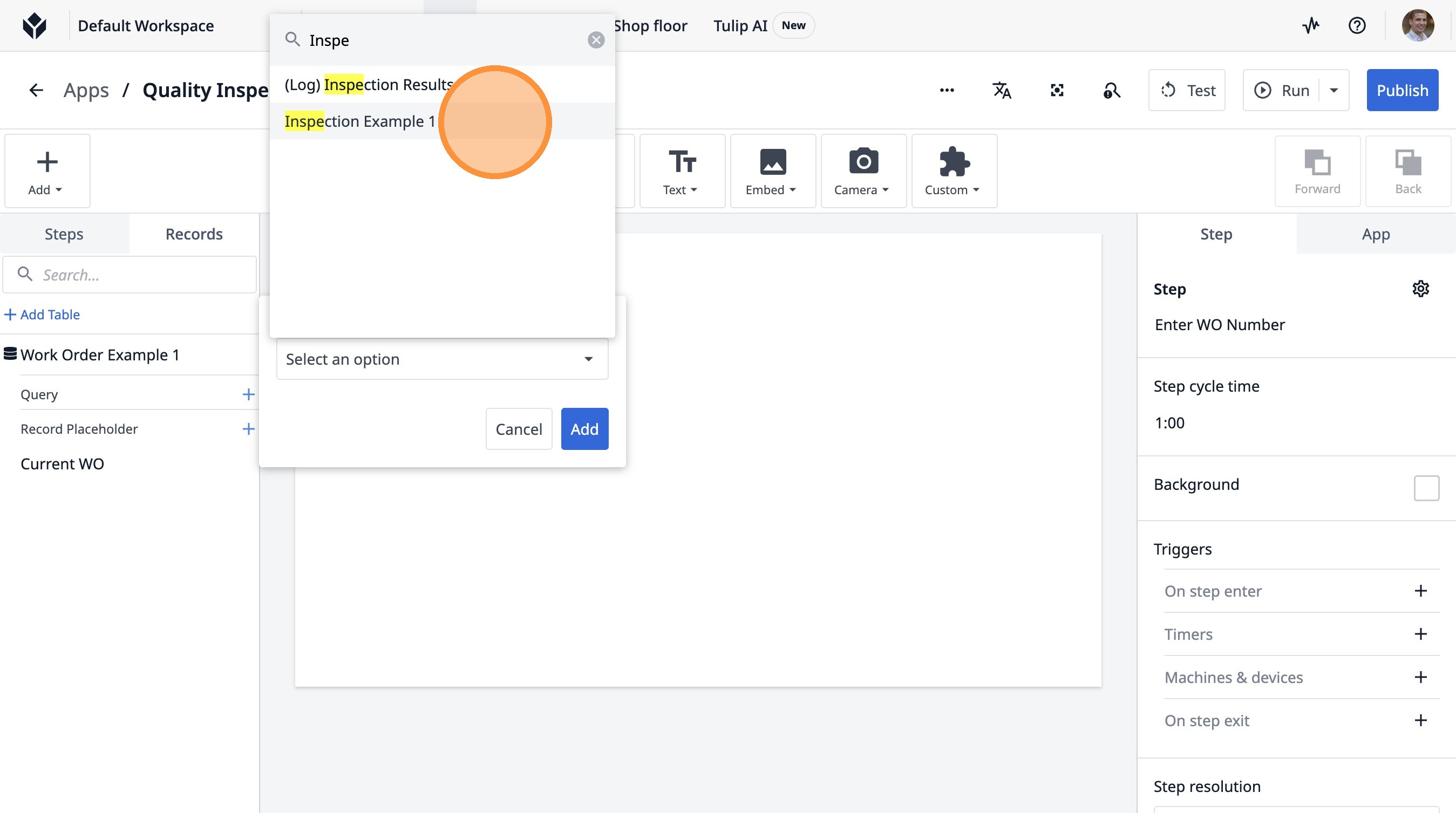Click the activity pulse icon

tap(1310, 25)
